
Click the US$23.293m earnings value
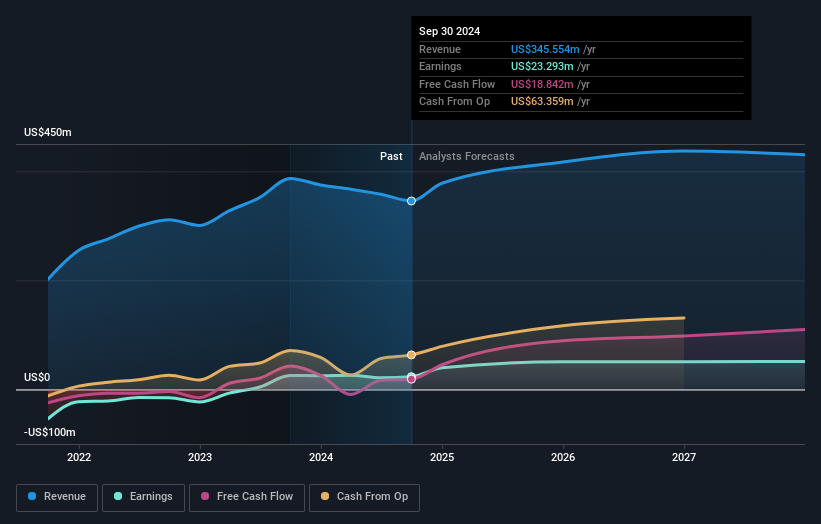click(x=542, y=66)
